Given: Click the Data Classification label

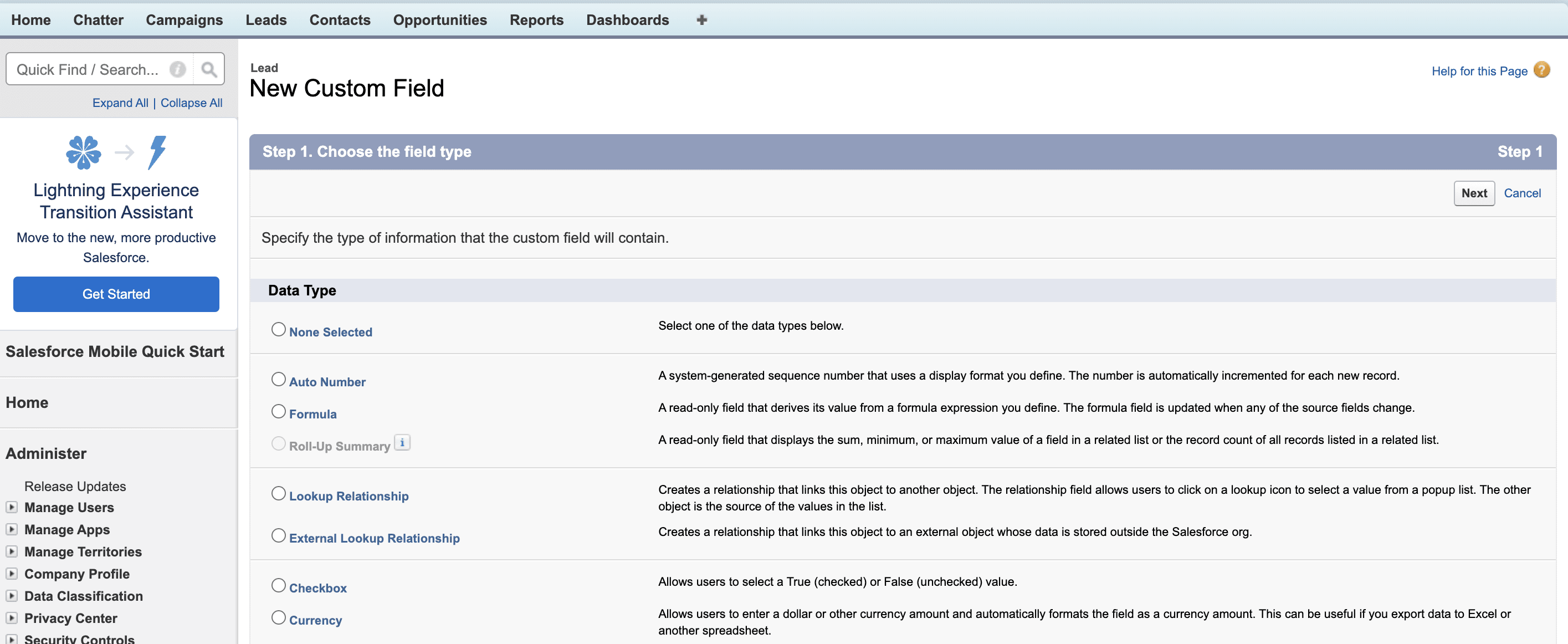Looking at the screenshot, I should click(x=84, y=596).
